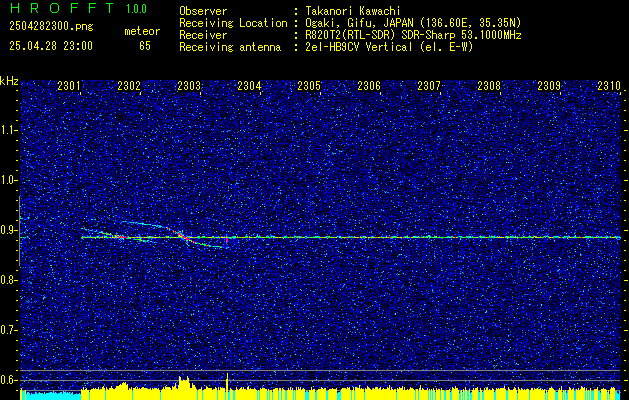Screen dimensions: 629x400
Task: Click the Receiving Location label
Action: (x=233, y=23)
